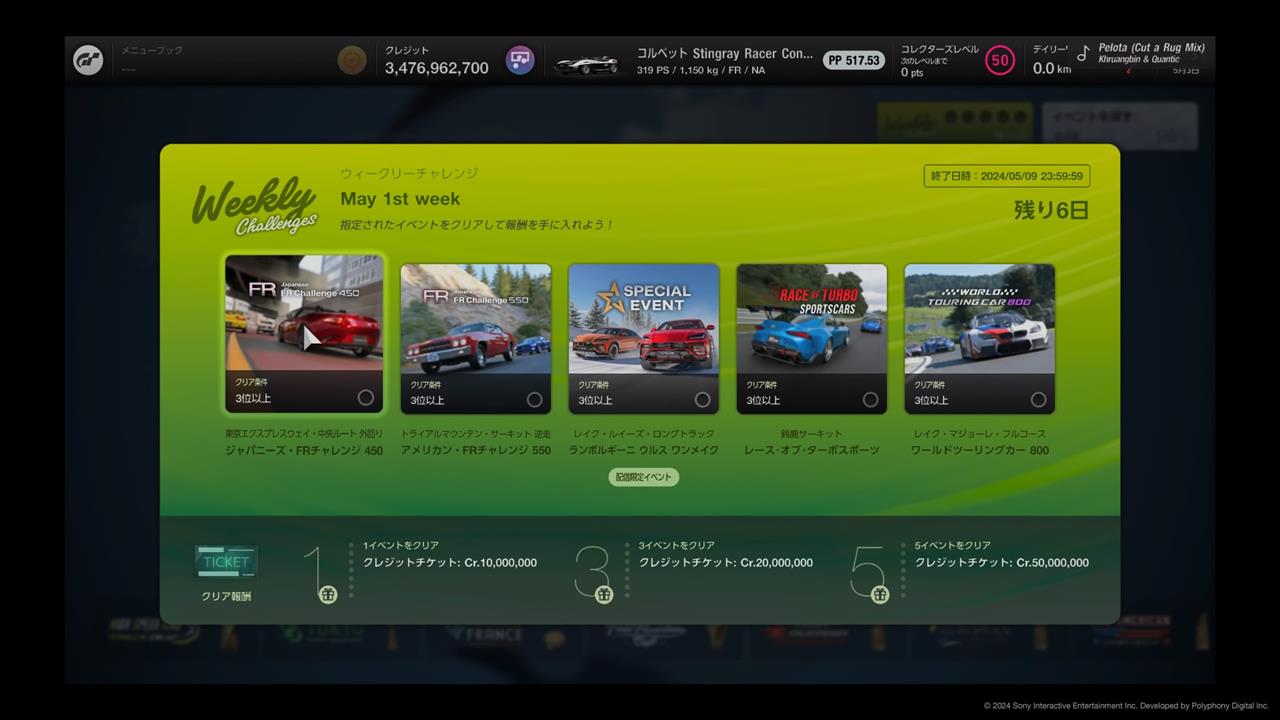Click the コルベット Stingray Racer car name

[x=725, y=54]
